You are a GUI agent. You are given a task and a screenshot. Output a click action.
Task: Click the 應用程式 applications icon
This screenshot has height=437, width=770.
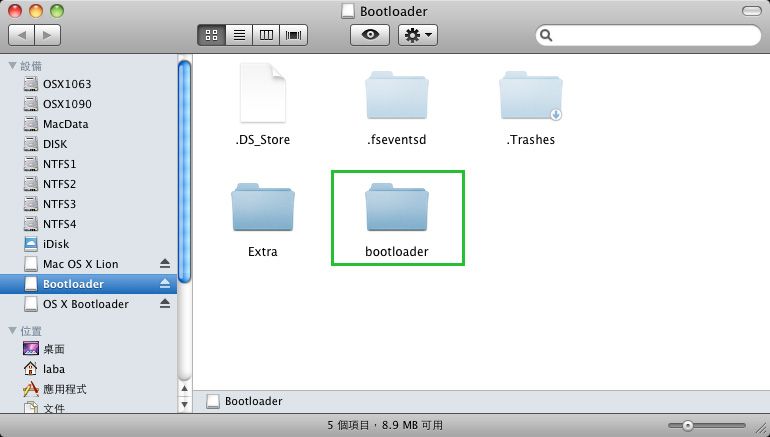[31, 389]
